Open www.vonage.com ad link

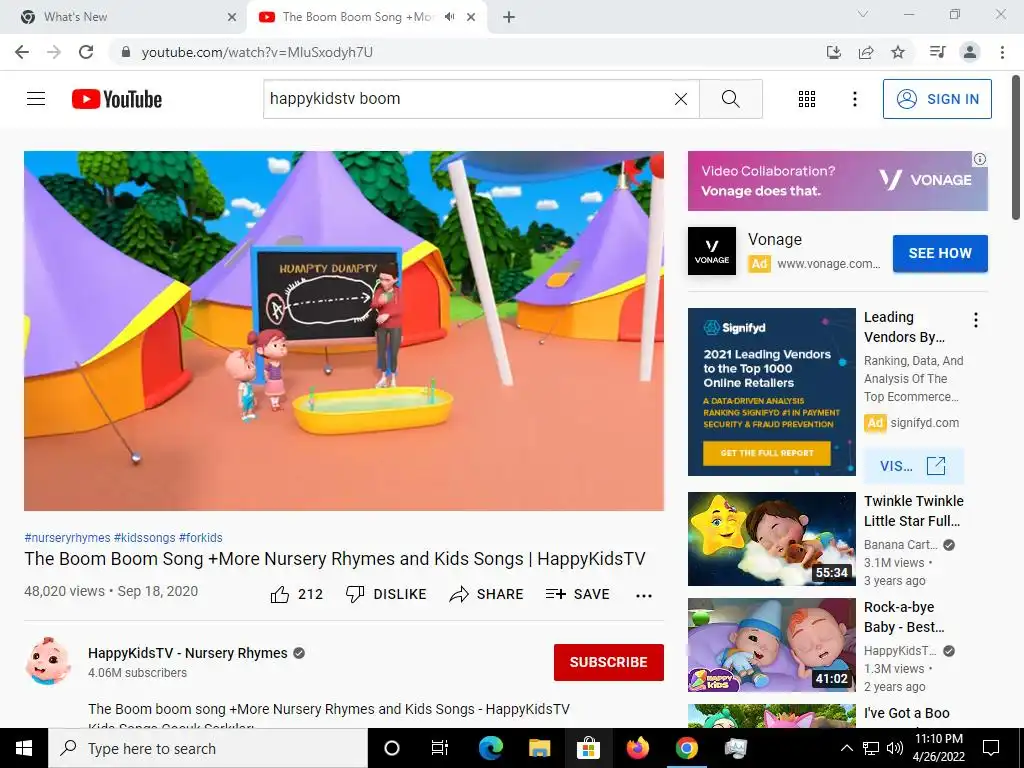click(828, 264)
